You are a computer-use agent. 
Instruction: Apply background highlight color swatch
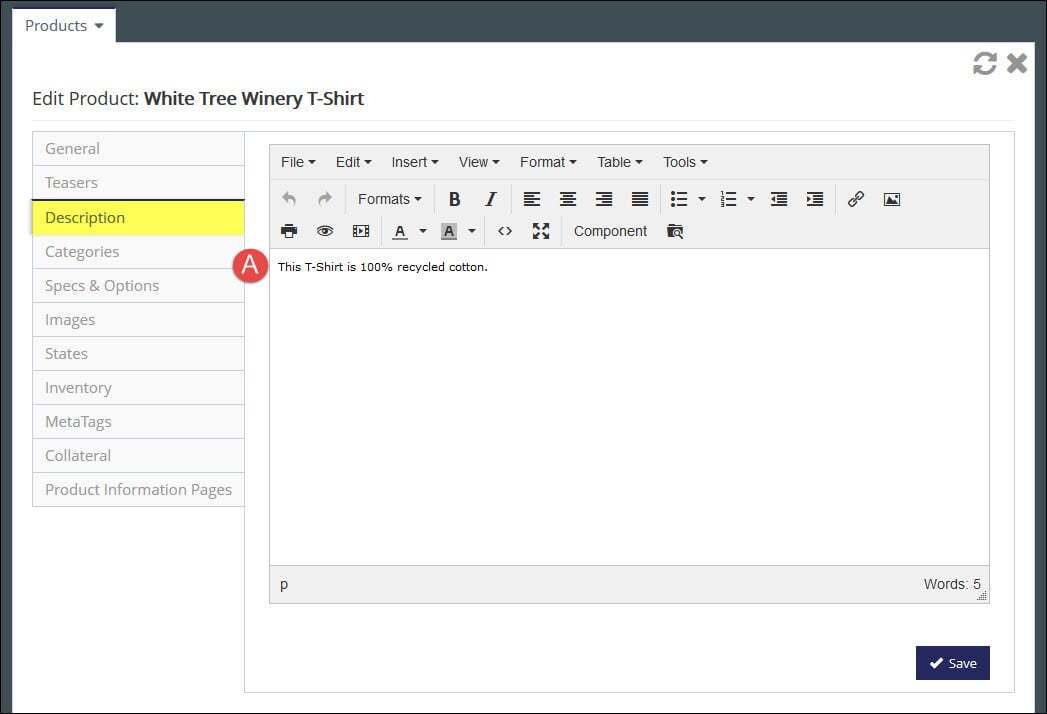449,231
